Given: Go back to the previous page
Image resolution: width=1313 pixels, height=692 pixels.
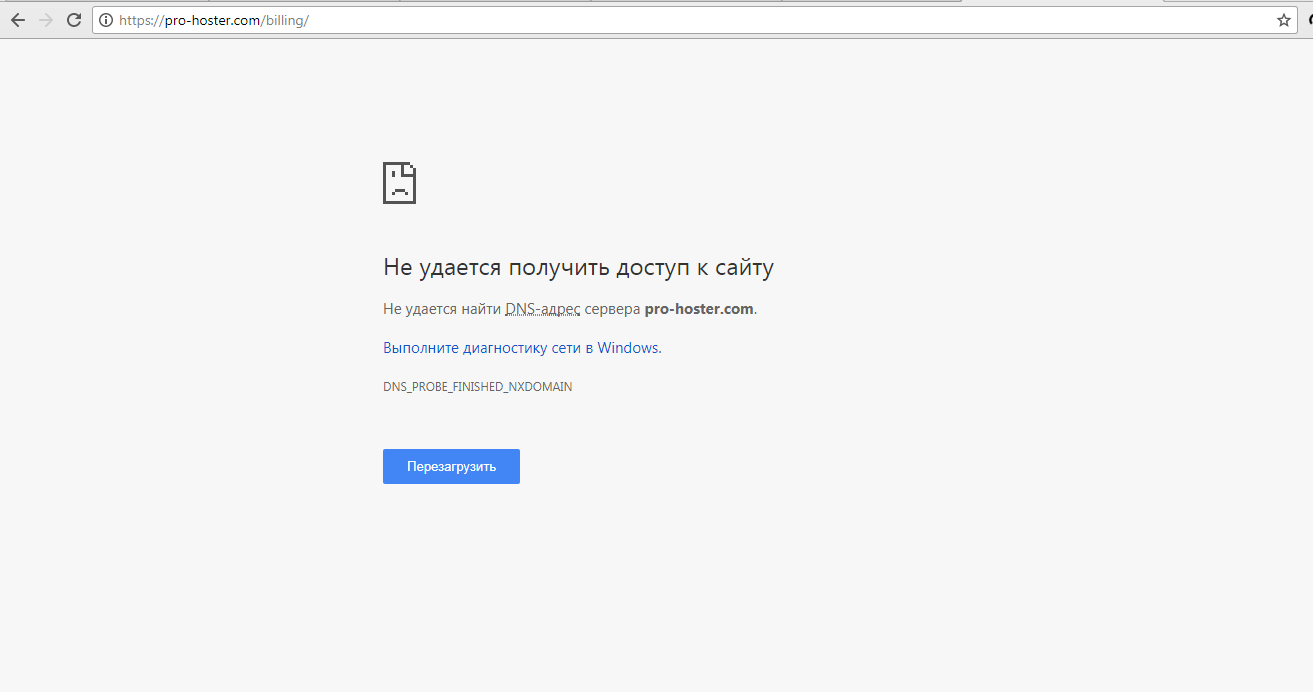Looking at the screenshot, I should pyautogui.click(x=17, y=20).
